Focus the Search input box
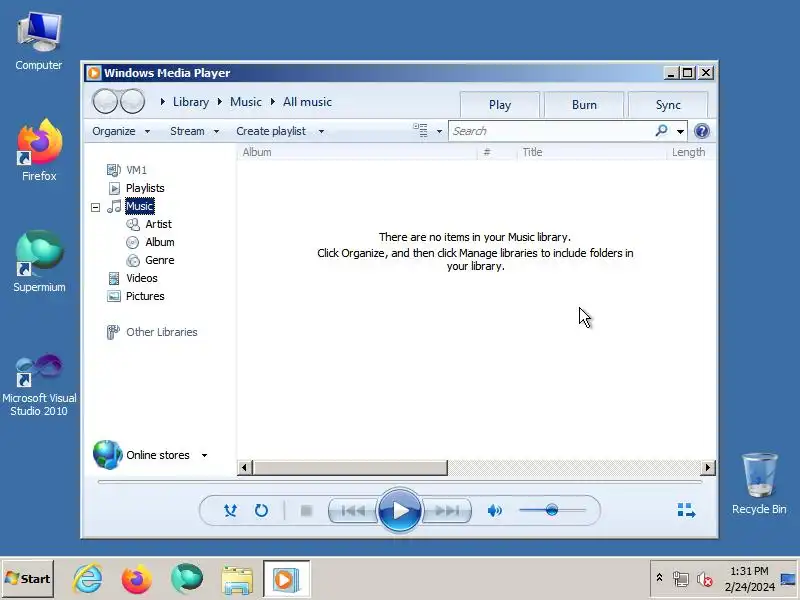The height and width of the screenshot is (600, 800). coord(551,131)
